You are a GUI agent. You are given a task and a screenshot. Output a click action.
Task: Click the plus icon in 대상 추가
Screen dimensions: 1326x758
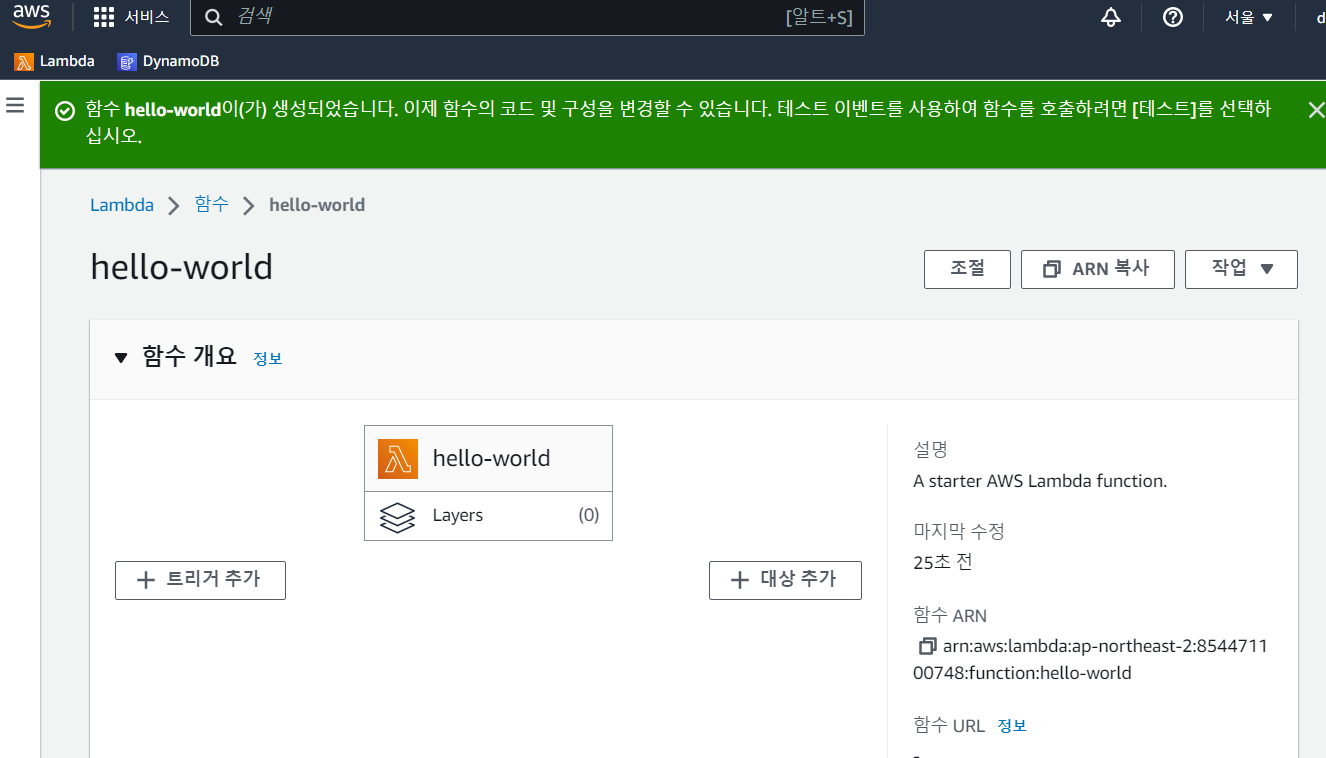[x=740, y=580]
